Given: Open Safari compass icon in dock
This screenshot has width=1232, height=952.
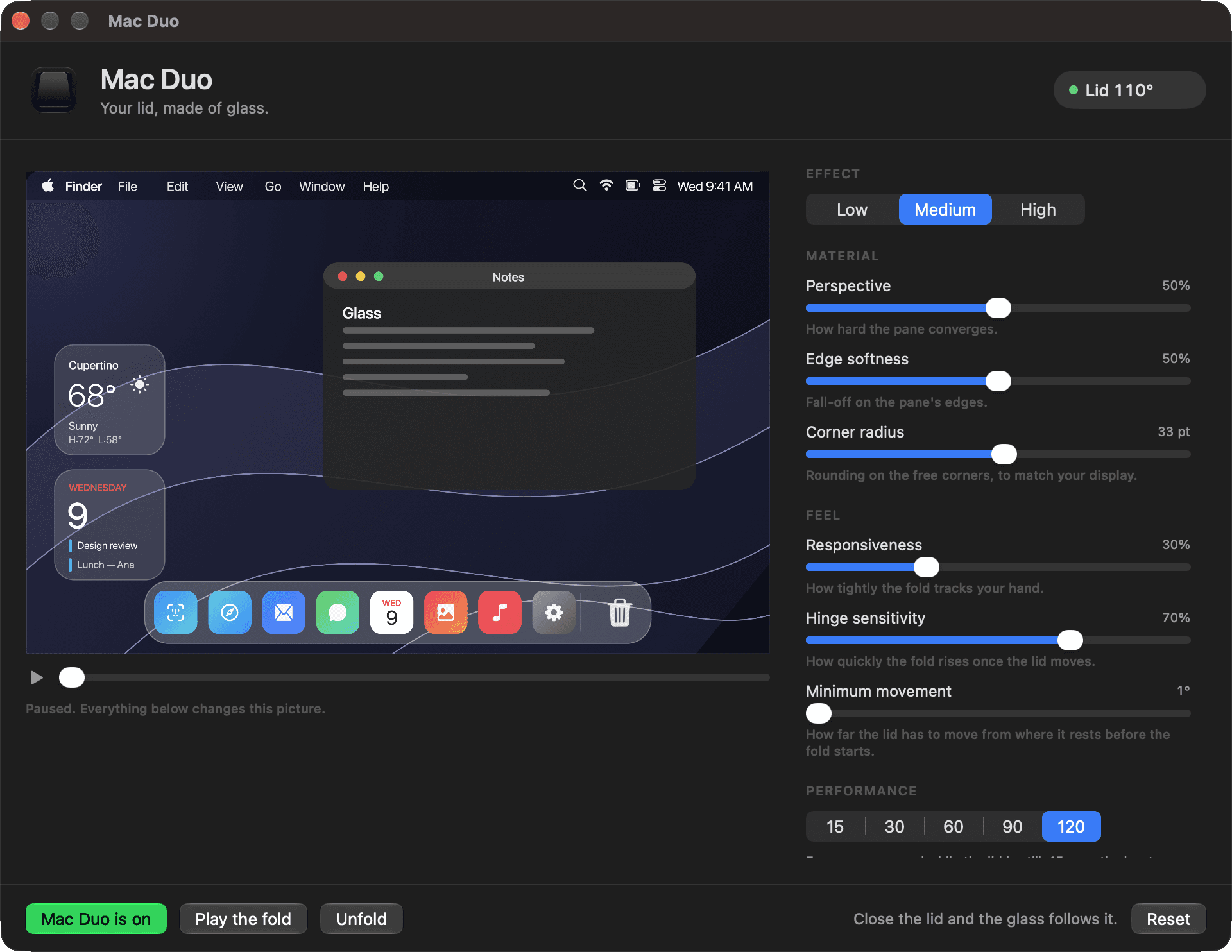Looking at the screenshot, I should [x=230, y=613].
